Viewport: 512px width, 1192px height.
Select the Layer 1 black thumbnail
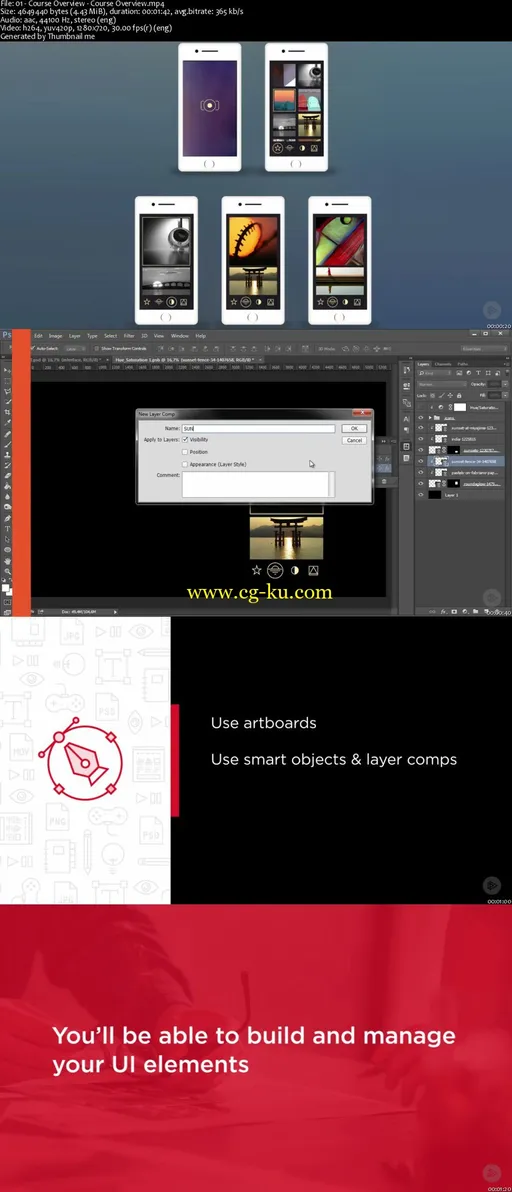pos(435,495)
